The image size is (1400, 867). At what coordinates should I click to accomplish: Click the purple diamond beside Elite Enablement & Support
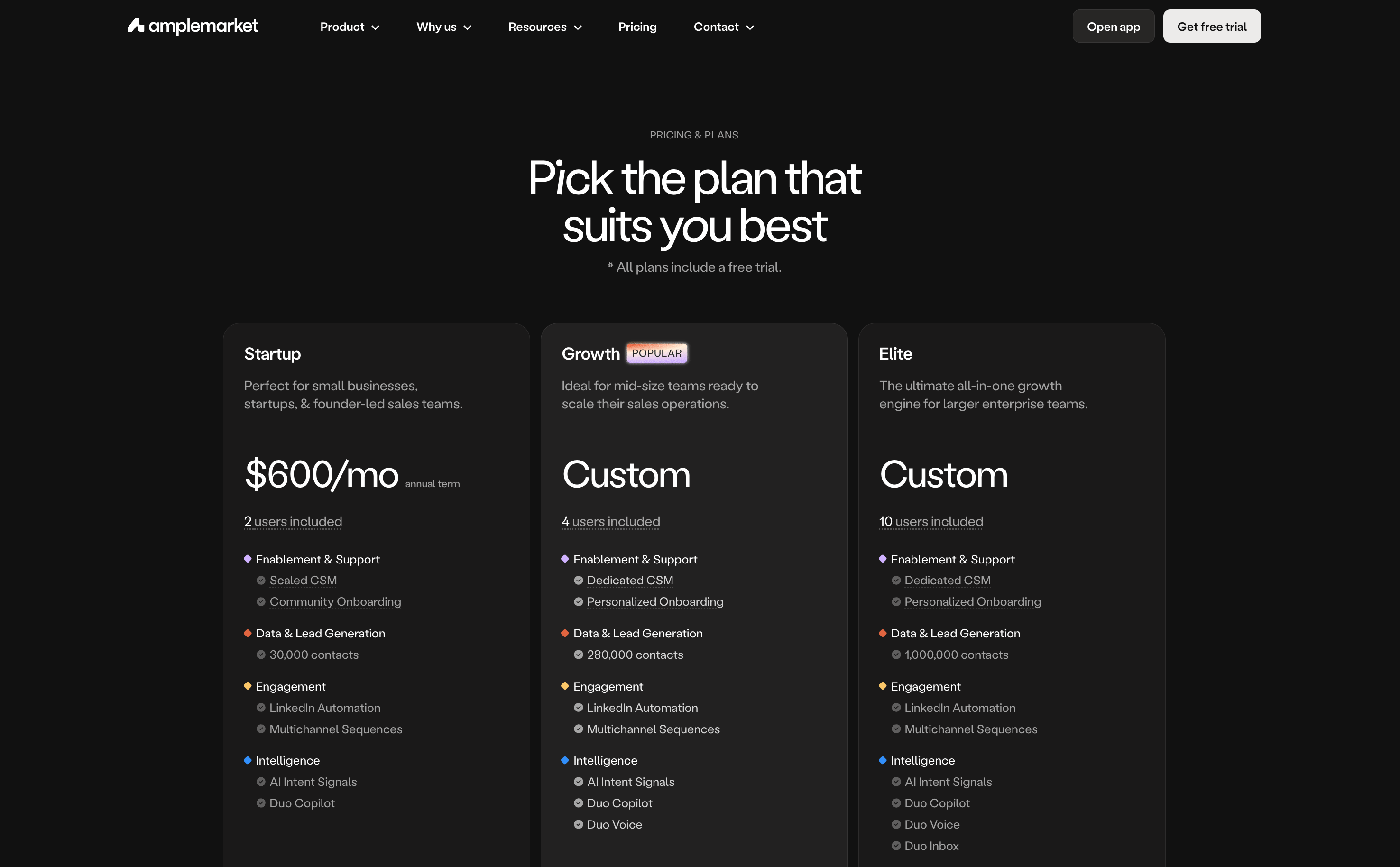pos(882,559)
